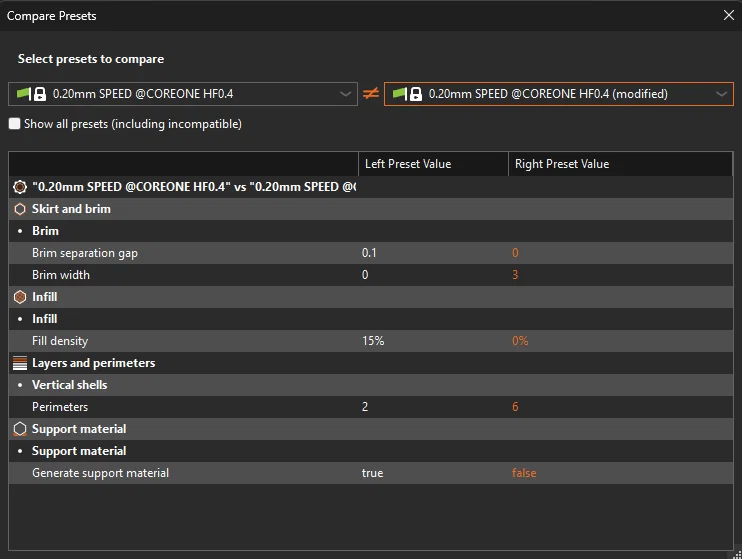Click the Brim width label

click(61, 275)
